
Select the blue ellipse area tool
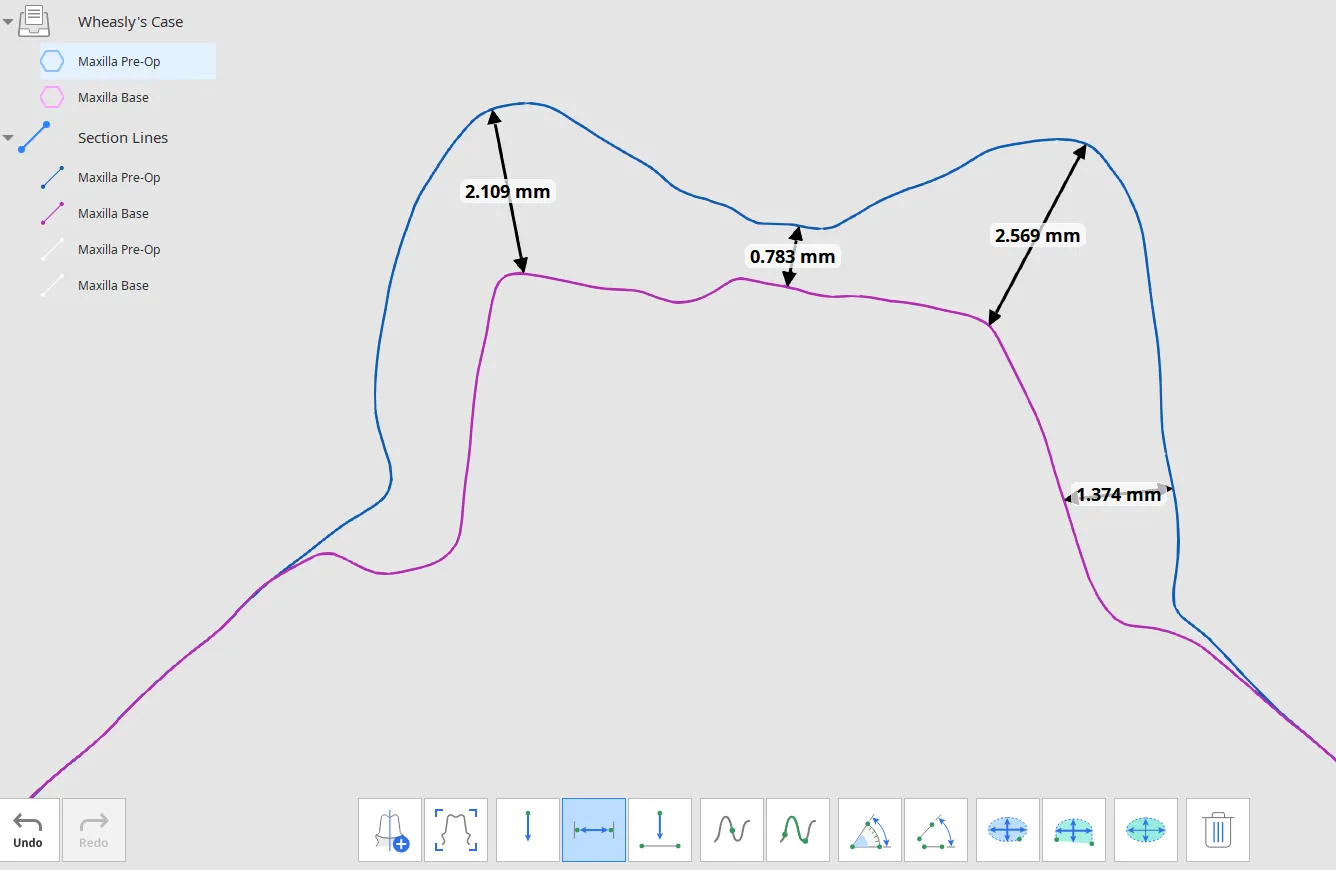[x=1008, y=830]
